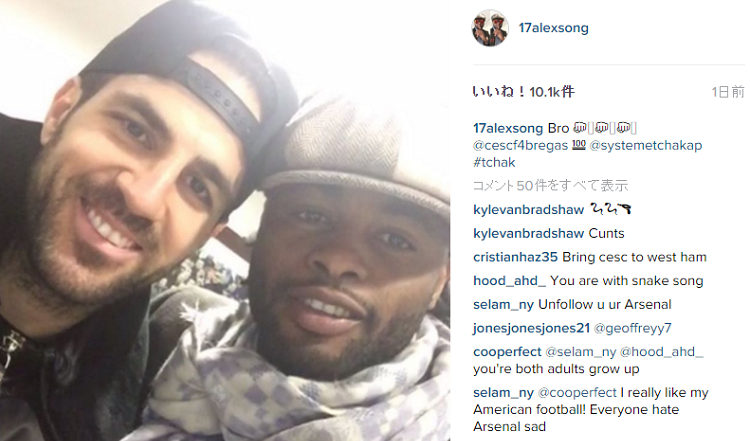This screenshot has height=441, width=750.
Task: Open the @geoffreyy7 mention
Action: [x=632, y=328]
